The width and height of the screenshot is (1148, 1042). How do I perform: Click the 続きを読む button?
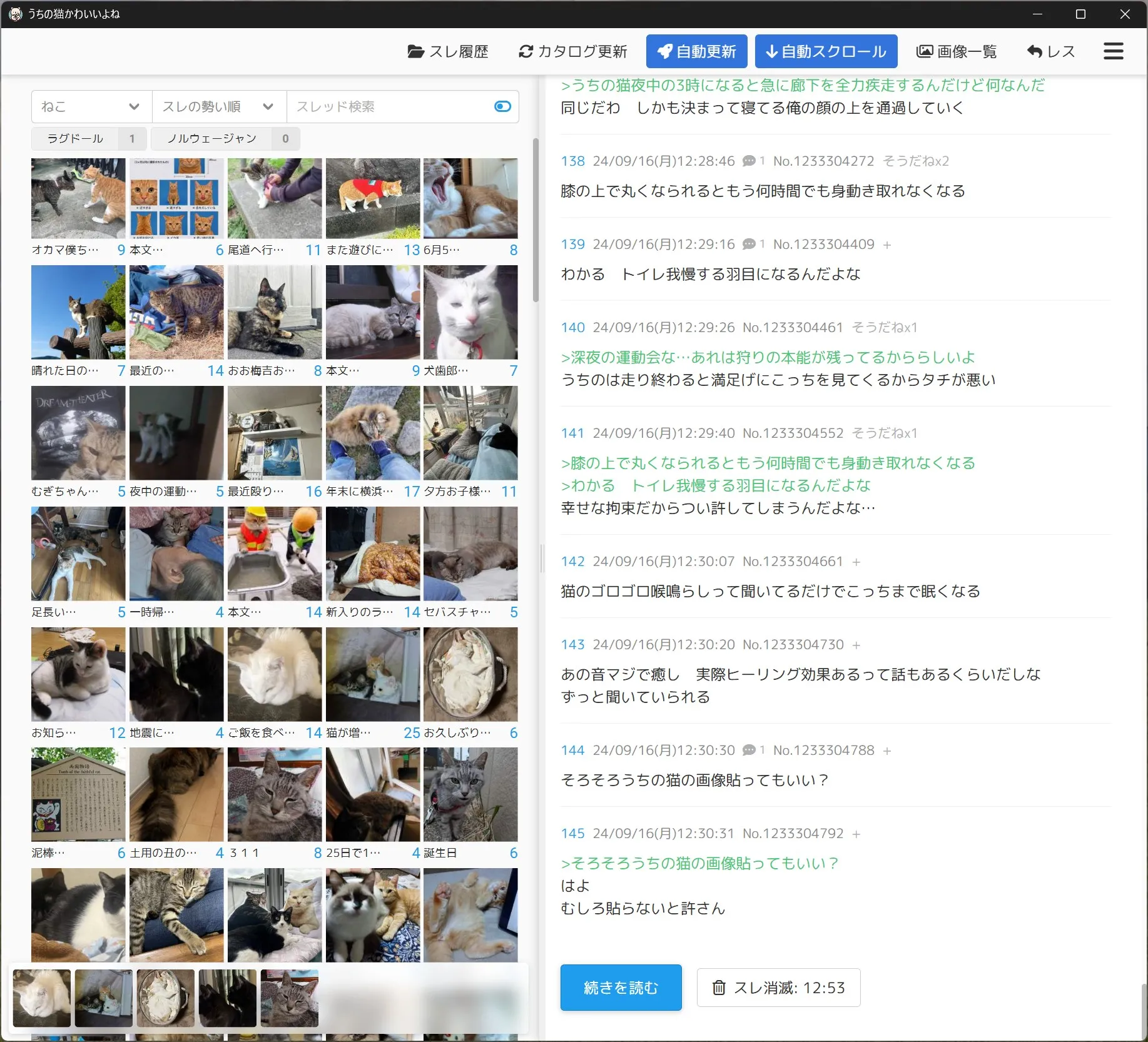(x=621, y=988)
